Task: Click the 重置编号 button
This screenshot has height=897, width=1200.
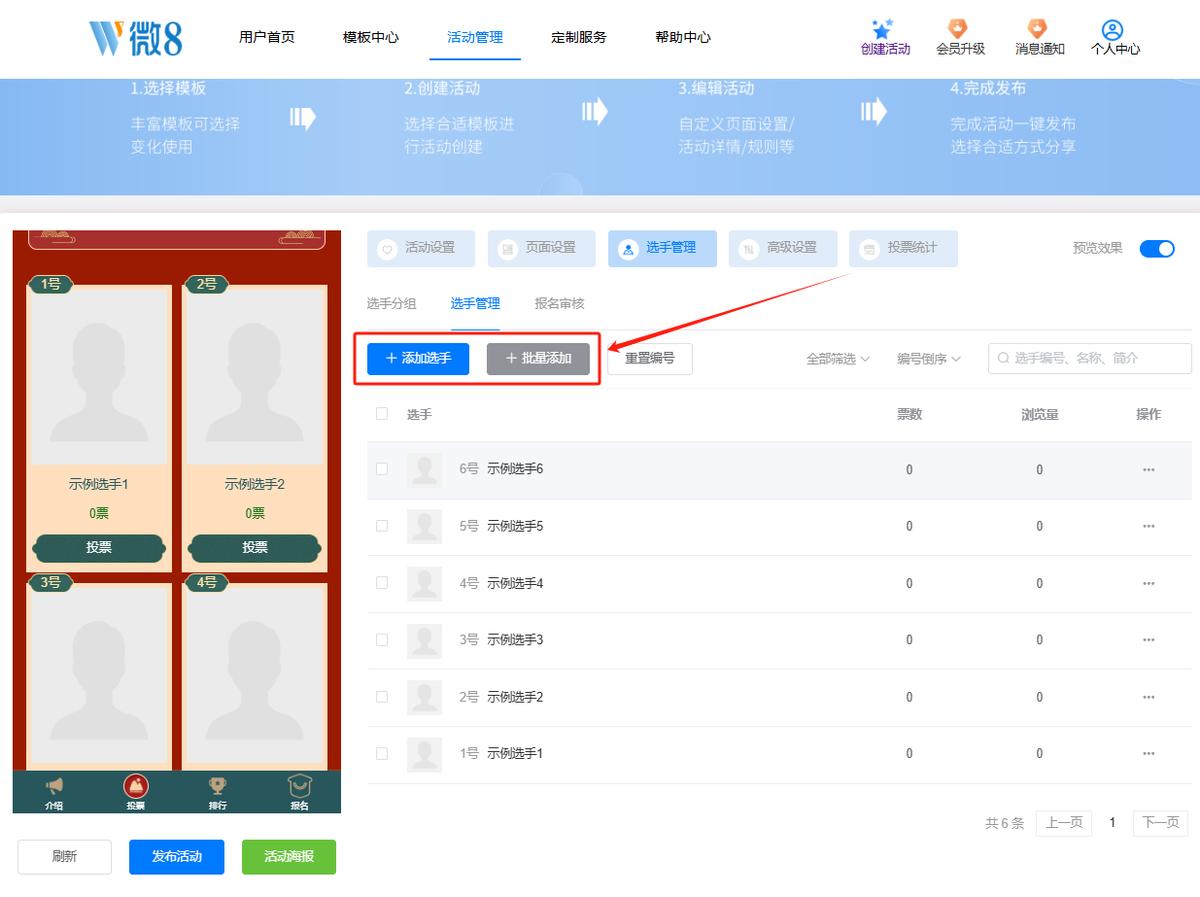Action: click(x=650, y=359)
